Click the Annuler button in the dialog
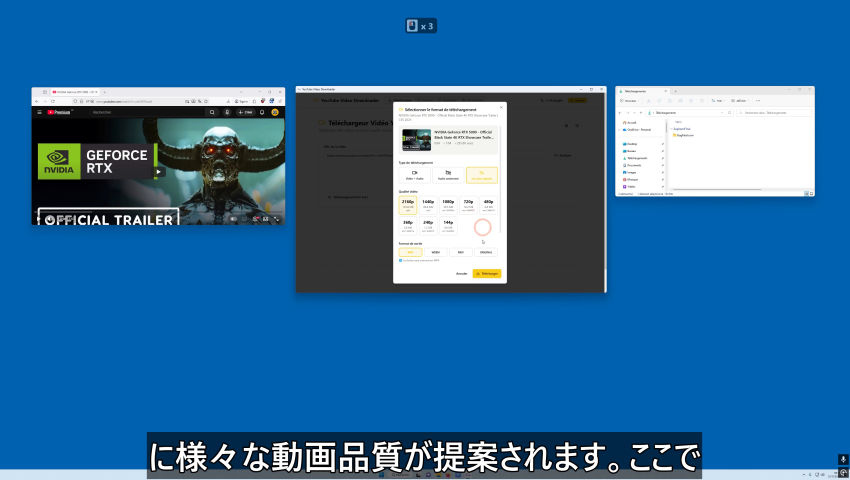The image size is (850, 480). pos(461,273)
